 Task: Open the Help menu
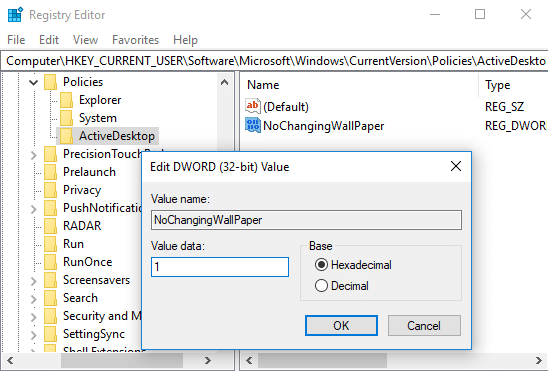coord(185,40)
